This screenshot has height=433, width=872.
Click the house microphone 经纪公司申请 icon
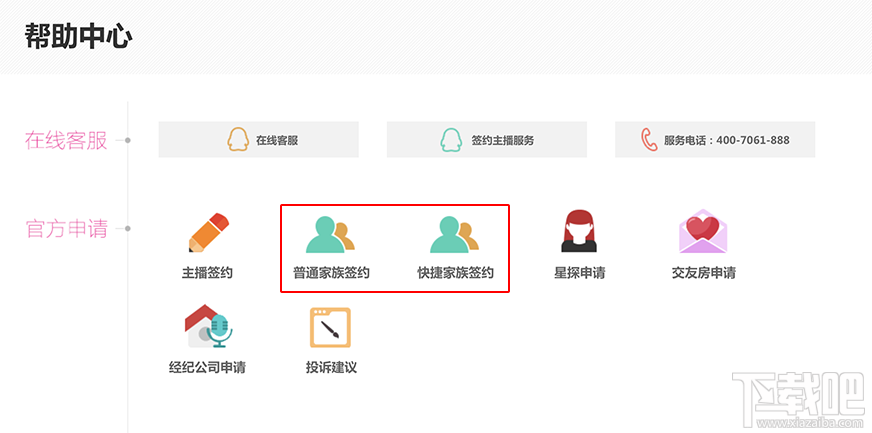coord(207,326)
